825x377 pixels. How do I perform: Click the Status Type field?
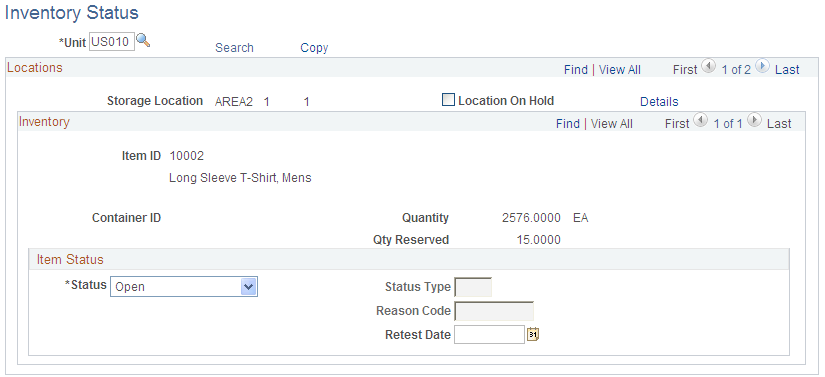tap(473, 287)
